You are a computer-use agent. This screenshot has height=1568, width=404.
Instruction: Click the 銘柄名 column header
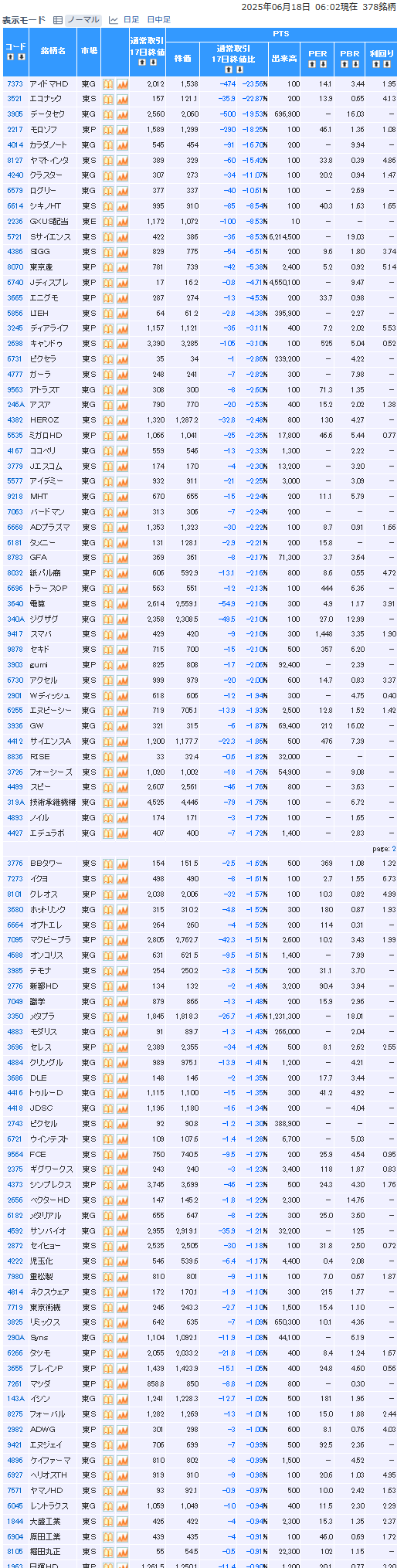(x=53, y=51)
